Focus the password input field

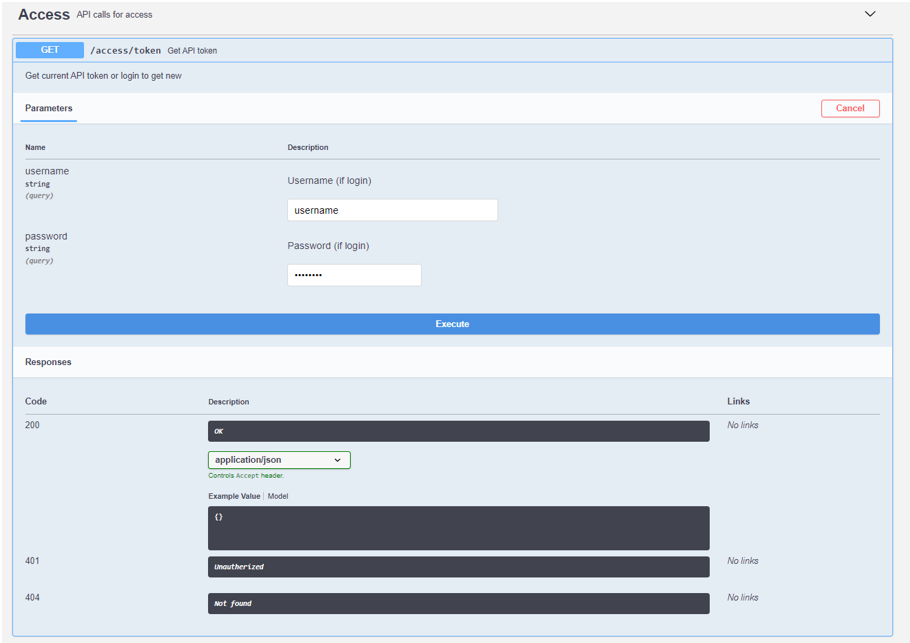354,275
